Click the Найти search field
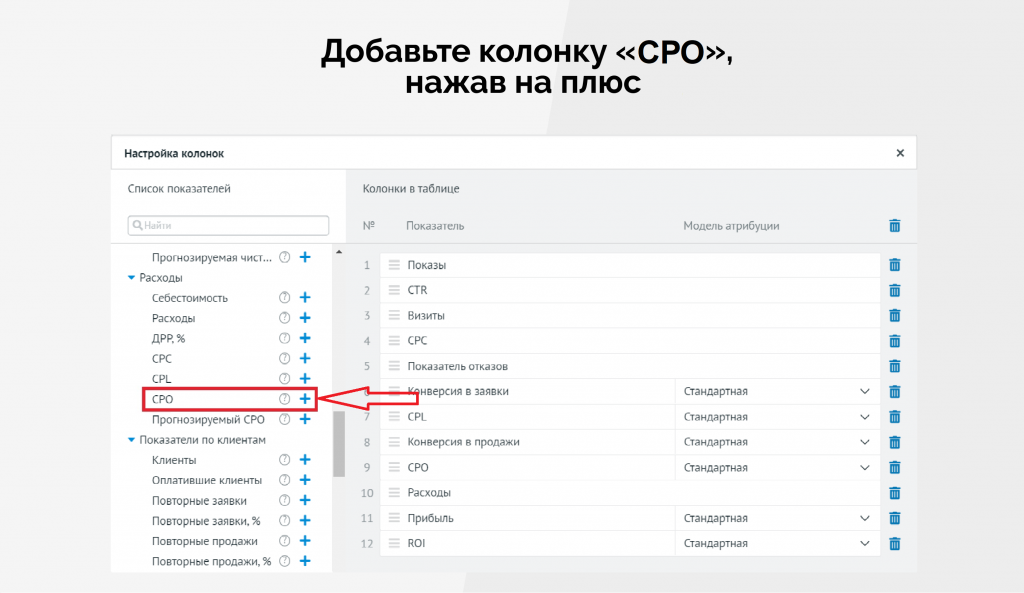This screenshot has width=1024, height=593. click(228, 226)
